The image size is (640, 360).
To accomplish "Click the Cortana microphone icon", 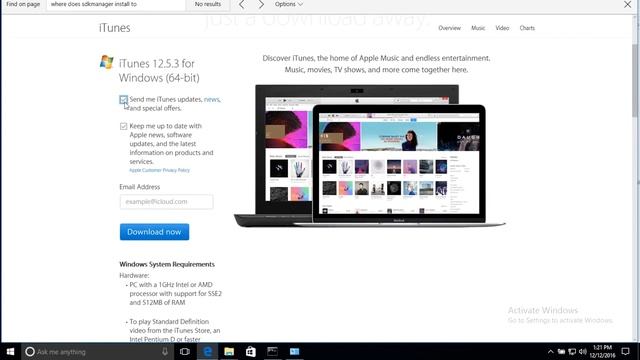I will click(x=165, y=351).
